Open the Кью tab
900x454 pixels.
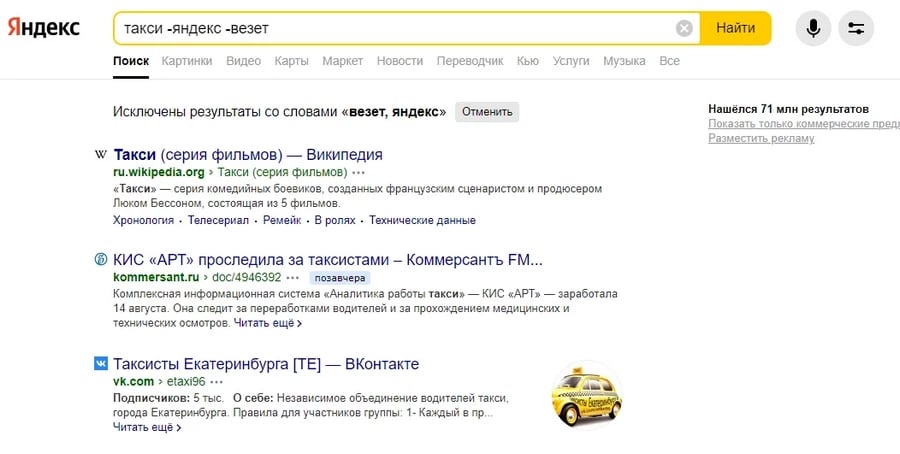(x=527, y=61)
